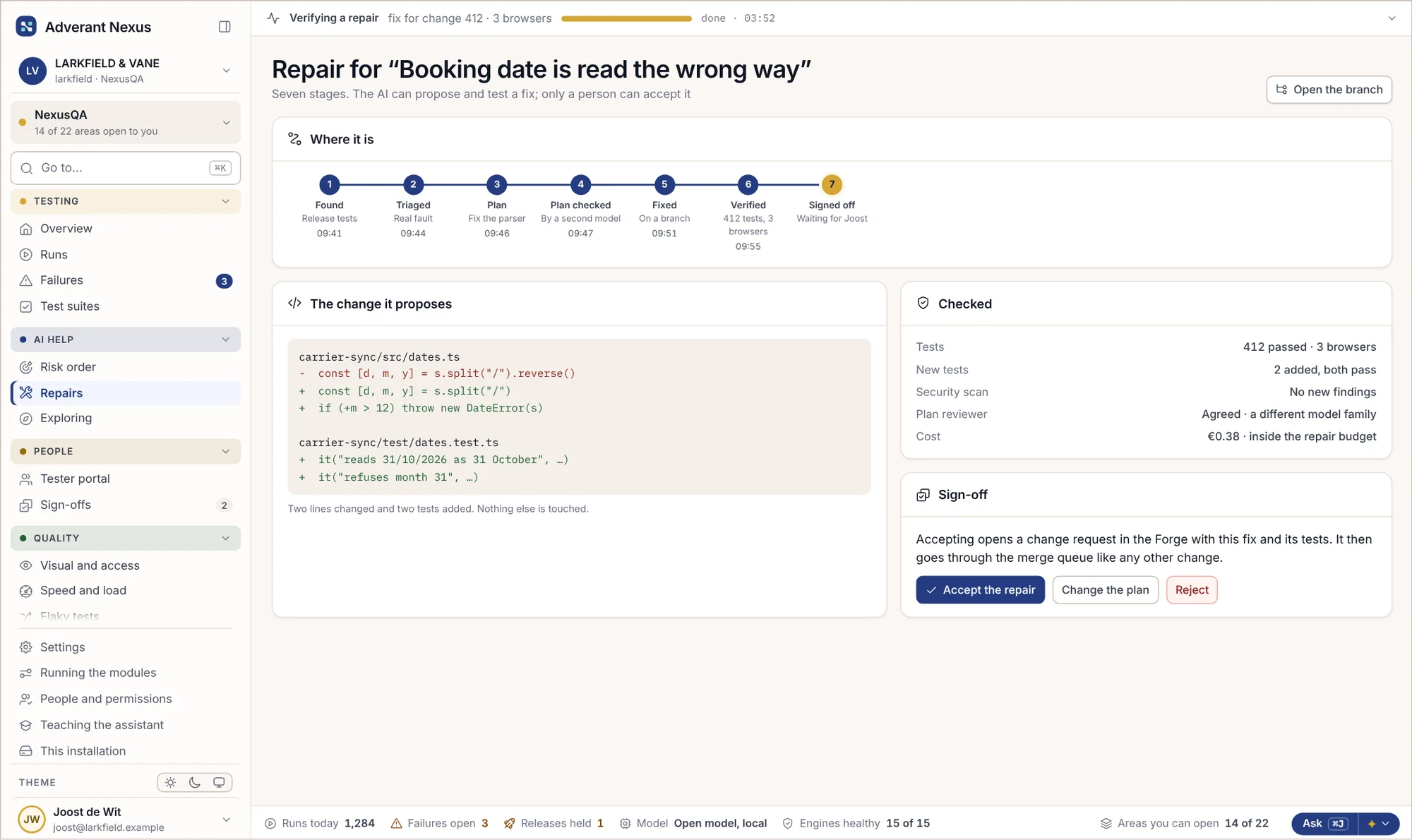Open People and permissions
The image size is (1412, 840).
pyautogui.click(x=126, y=699)
